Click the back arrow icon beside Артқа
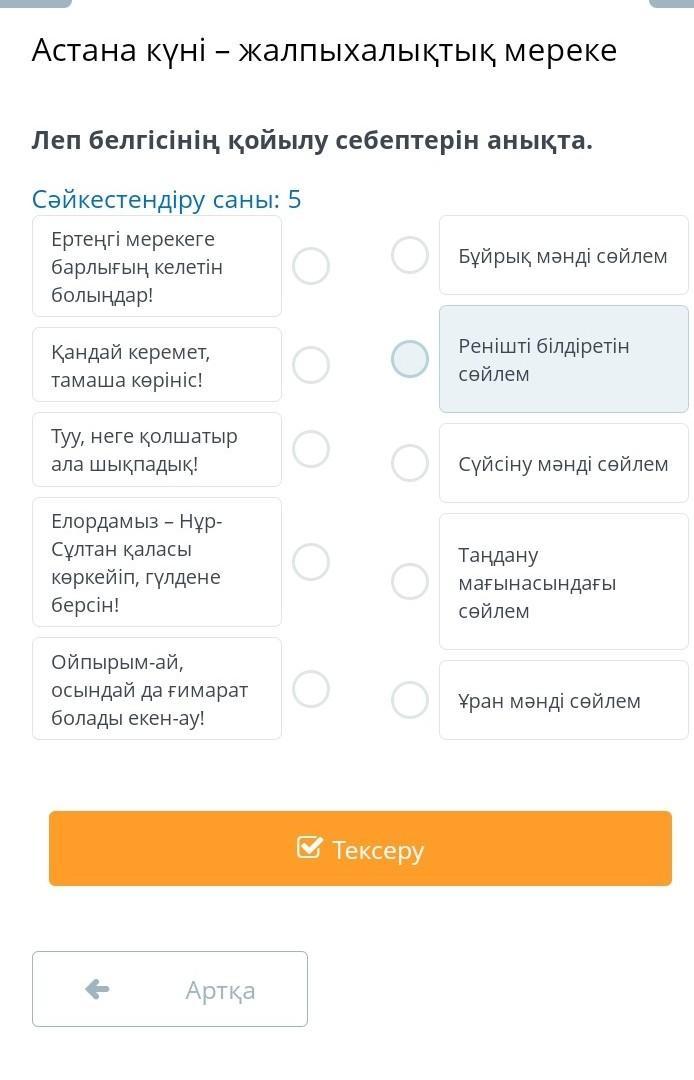Screen dimensions: 694x1080 [97, 989]
